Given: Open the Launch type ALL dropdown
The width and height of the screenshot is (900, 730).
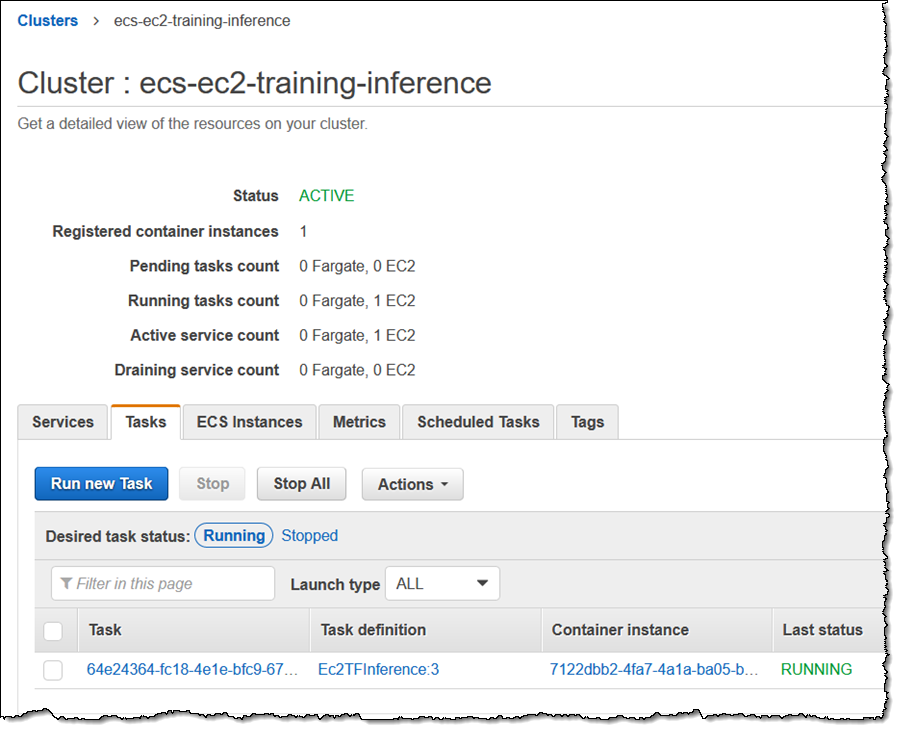Looking at the screenshot, I should tap(442, 583).
